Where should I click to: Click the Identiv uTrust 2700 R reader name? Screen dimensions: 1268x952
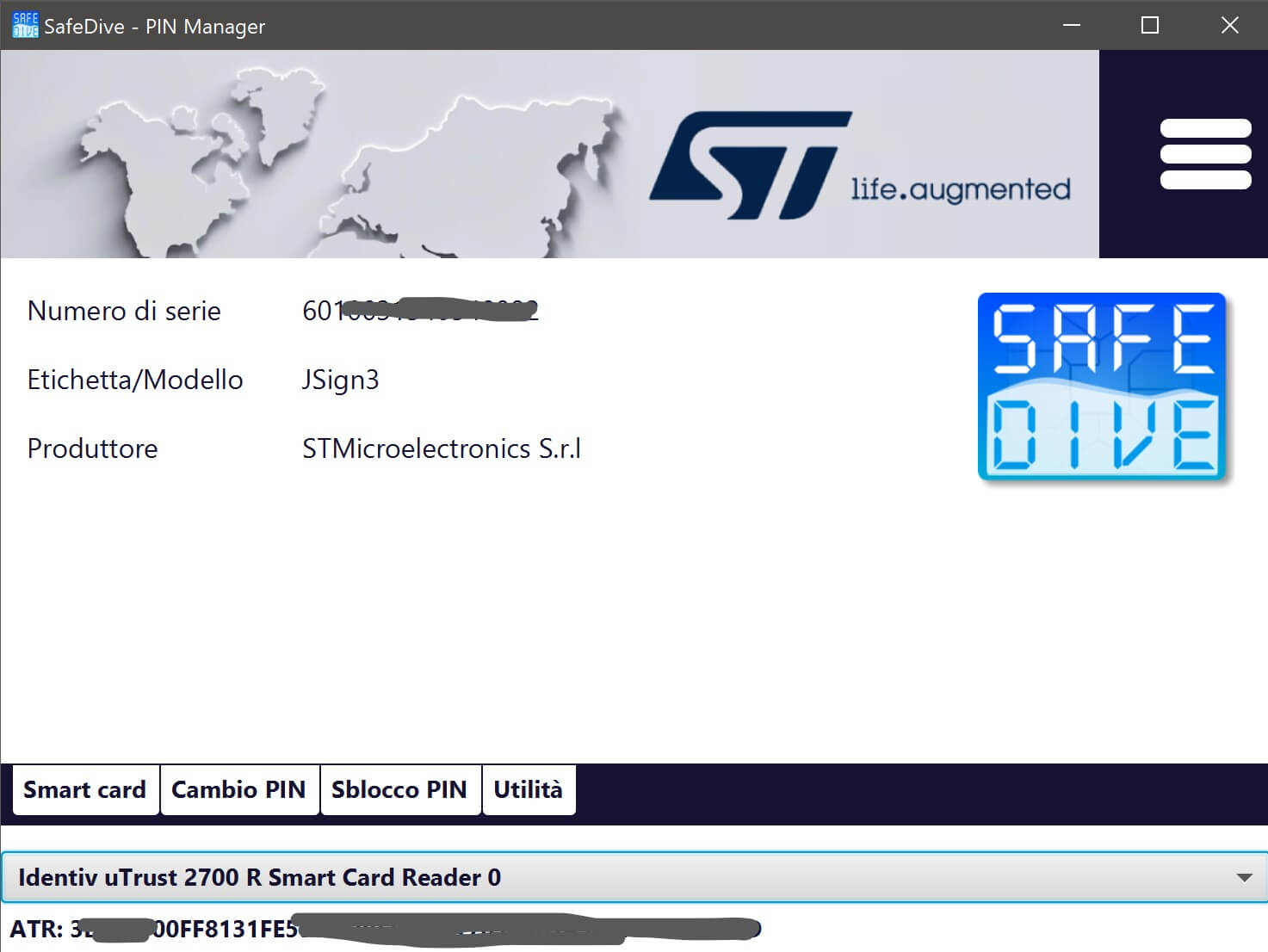click(259, 877)
